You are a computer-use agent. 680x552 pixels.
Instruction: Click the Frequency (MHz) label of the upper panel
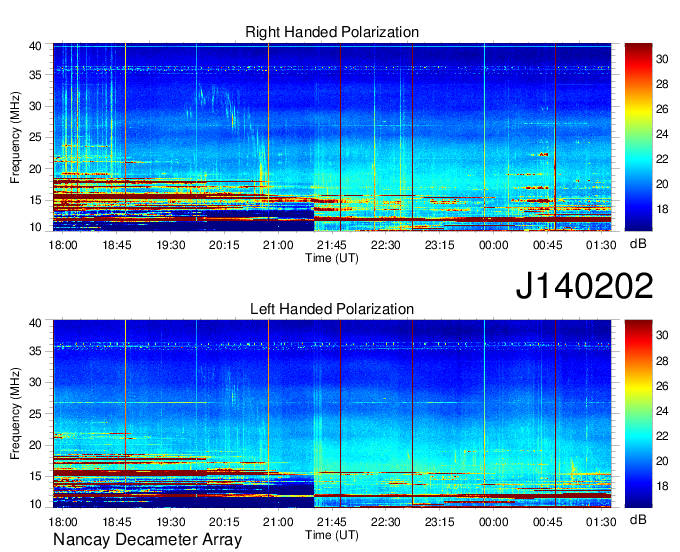coord(15,137)
